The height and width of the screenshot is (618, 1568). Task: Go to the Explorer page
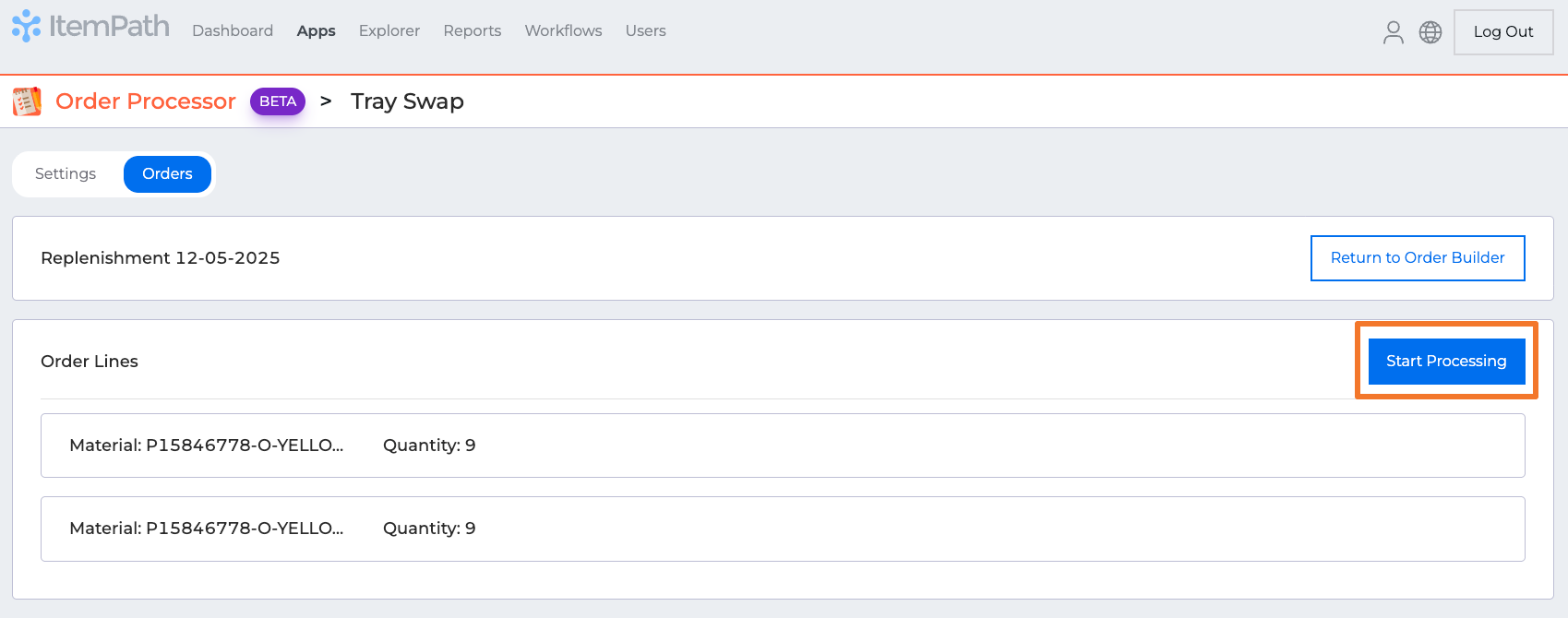[389, 30]
